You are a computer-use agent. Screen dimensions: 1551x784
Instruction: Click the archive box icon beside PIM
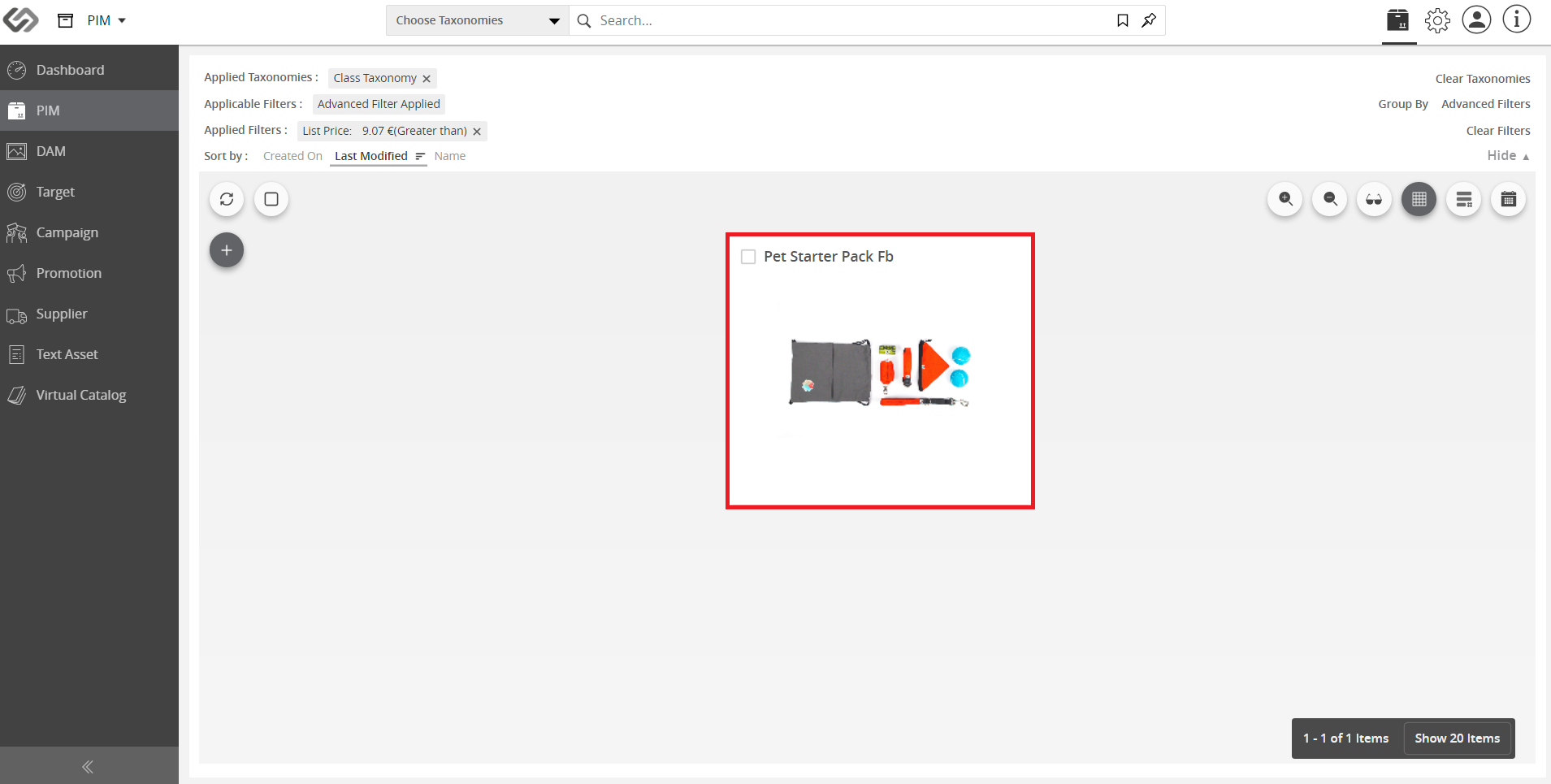pyautogui.click(x=66, y=20)
